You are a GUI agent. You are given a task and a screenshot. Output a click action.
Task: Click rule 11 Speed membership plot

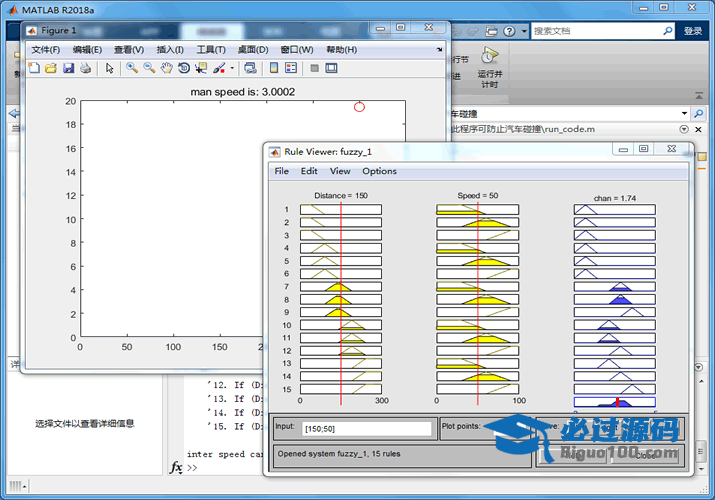[x=477, y=338]
